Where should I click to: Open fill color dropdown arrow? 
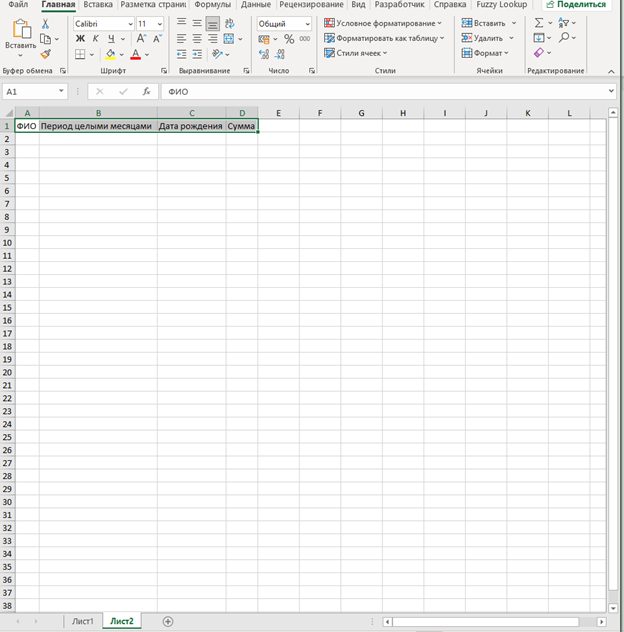click(x=122, y=54)
